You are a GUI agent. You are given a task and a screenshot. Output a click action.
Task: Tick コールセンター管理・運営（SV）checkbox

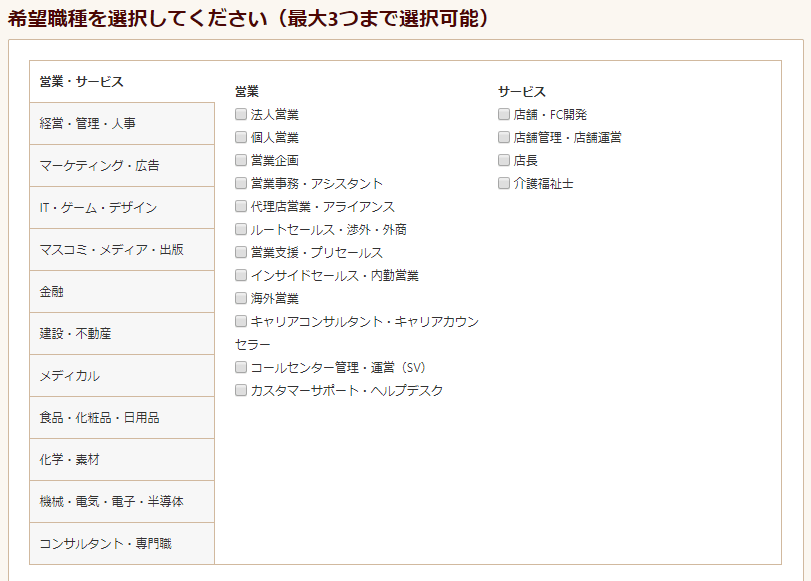click(x=241, y=367)
